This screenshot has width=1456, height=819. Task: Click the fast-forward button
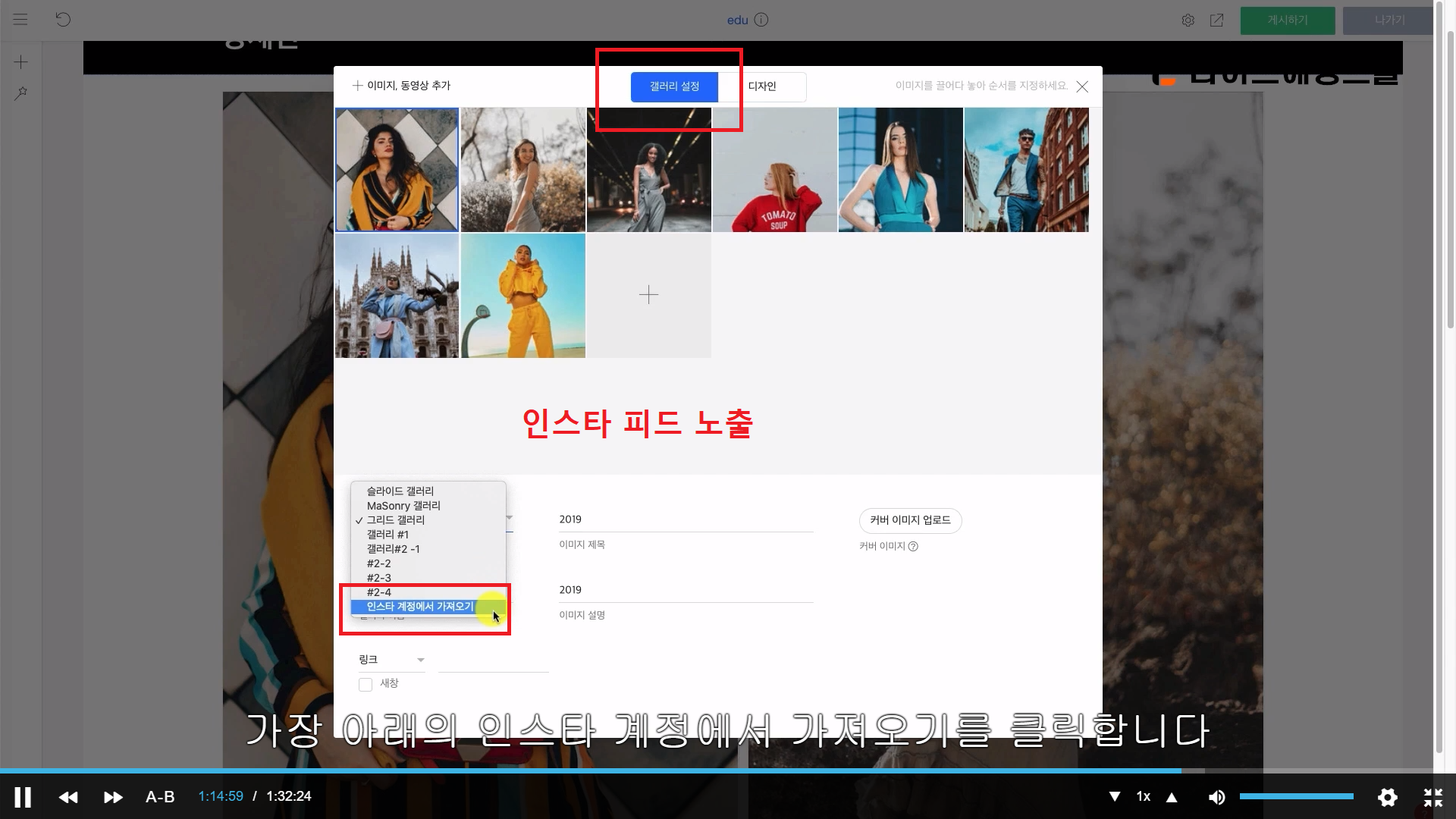pos(113,797)
